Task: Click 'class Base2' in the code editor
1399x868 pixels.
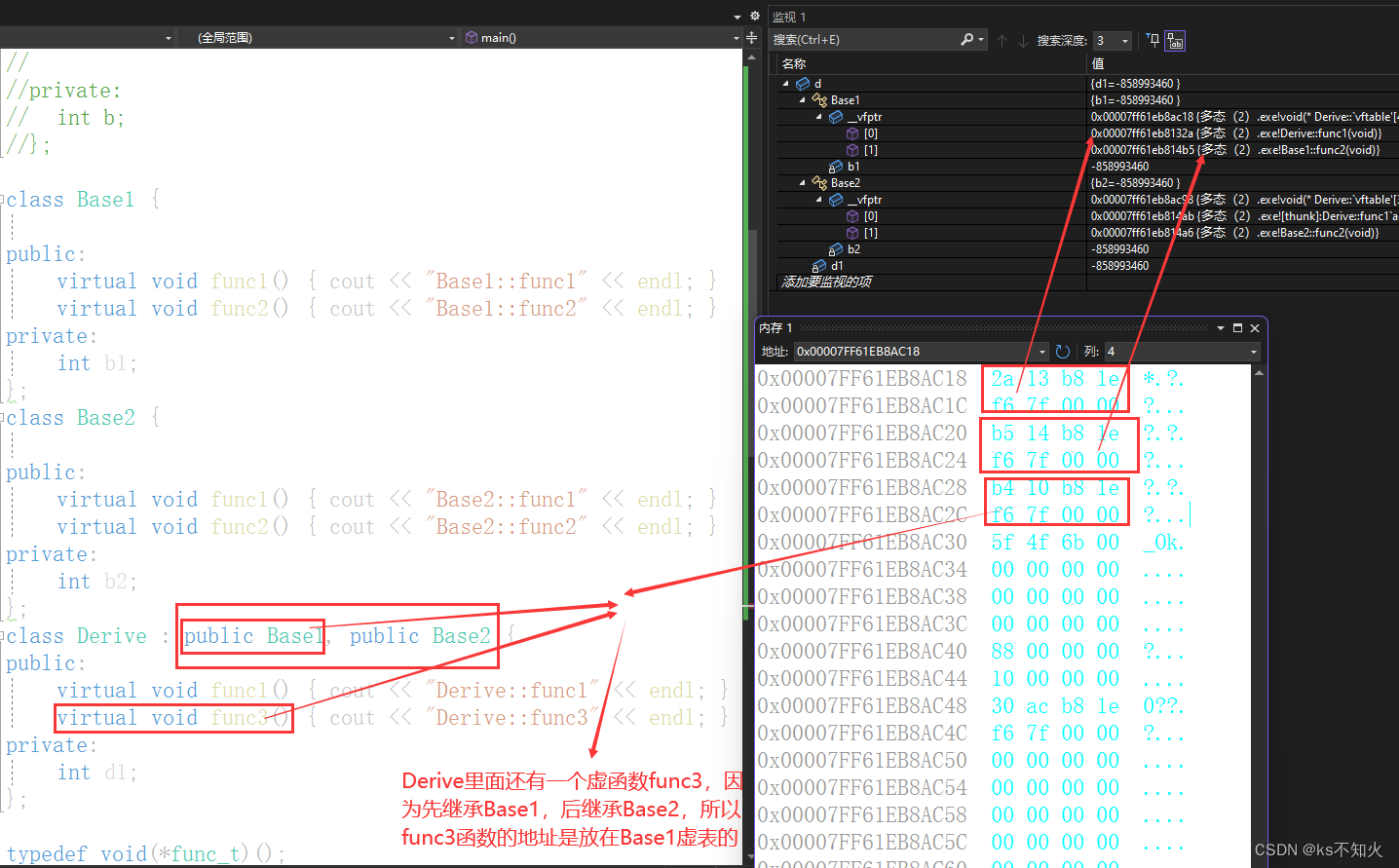Action: pos(70,418)
